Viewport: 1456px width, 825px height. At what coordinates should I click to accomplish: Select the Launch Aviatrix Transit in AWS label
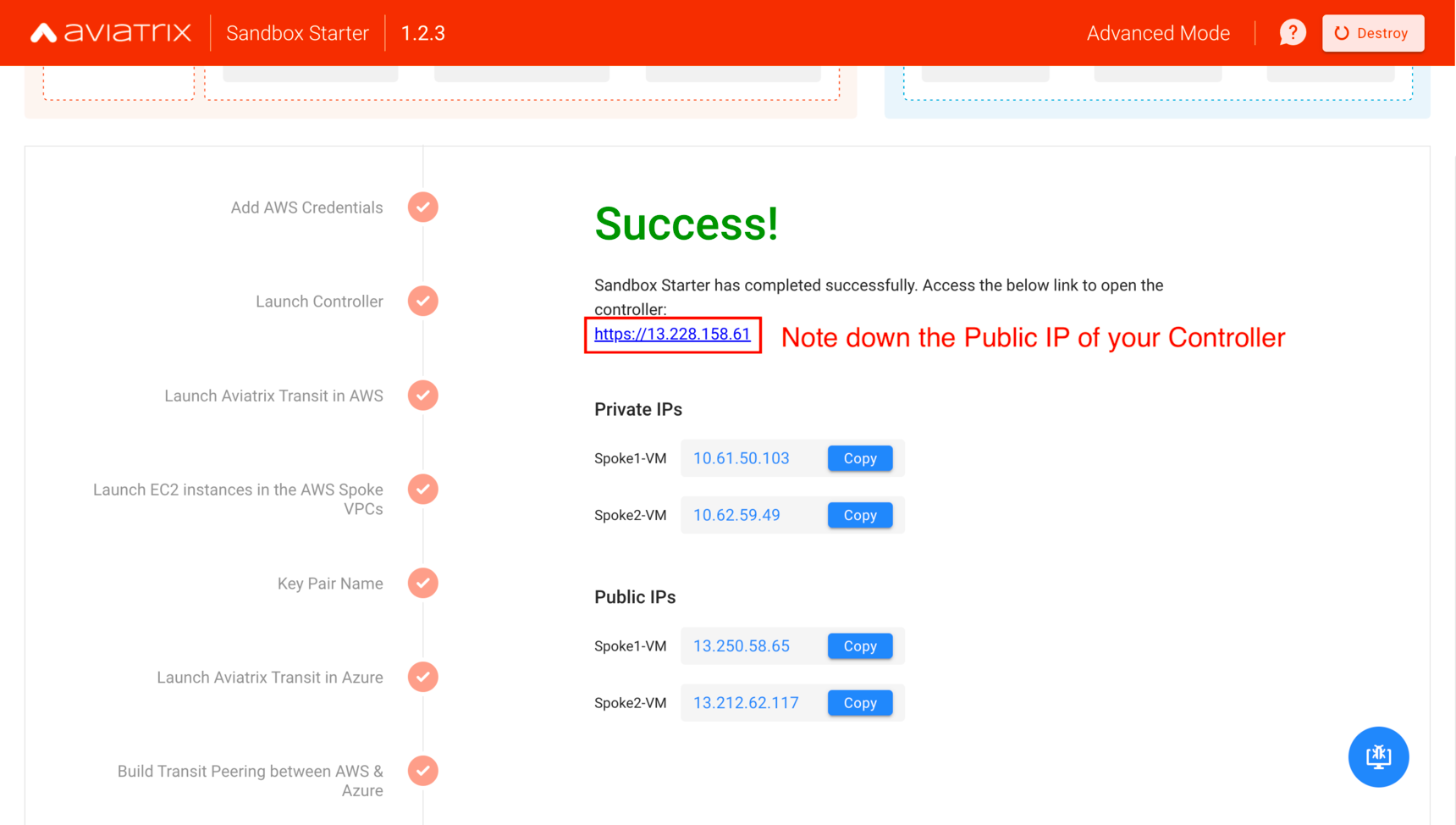click(x=273, y=396)
